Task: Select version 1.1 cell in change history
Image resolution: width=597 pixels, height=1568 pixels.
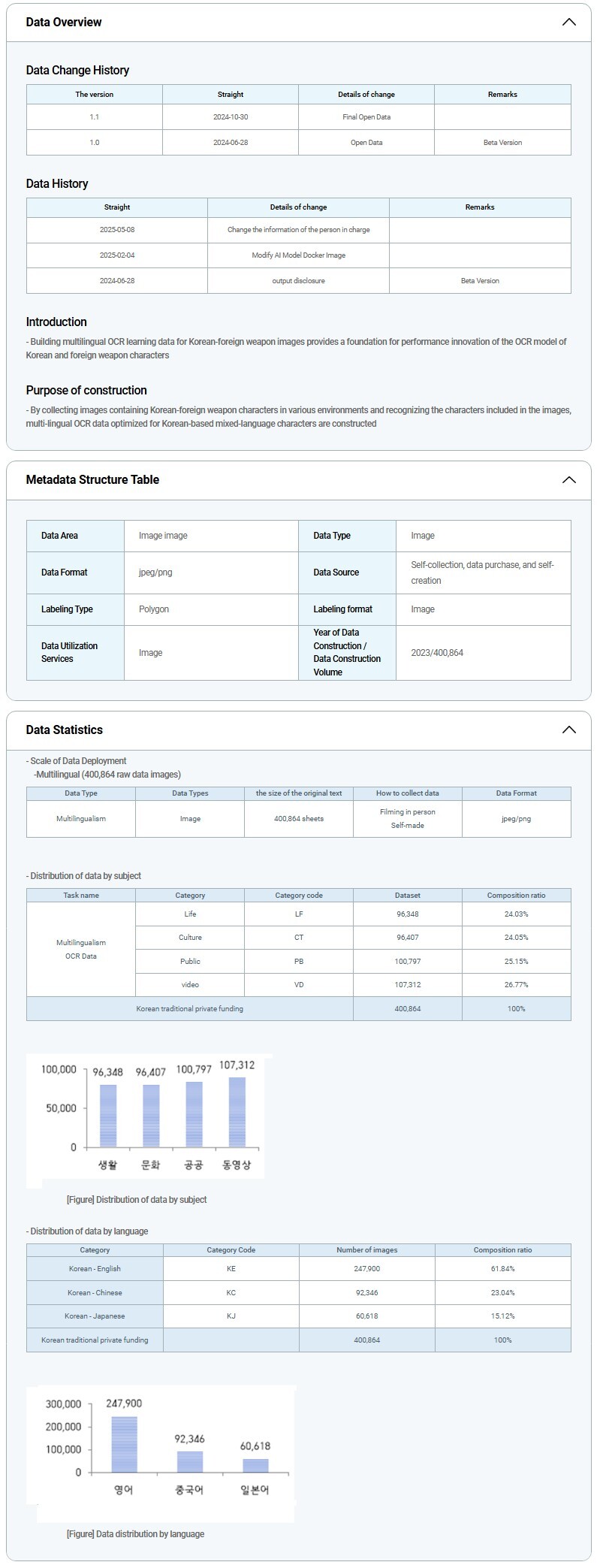Action: coord(95,117)
